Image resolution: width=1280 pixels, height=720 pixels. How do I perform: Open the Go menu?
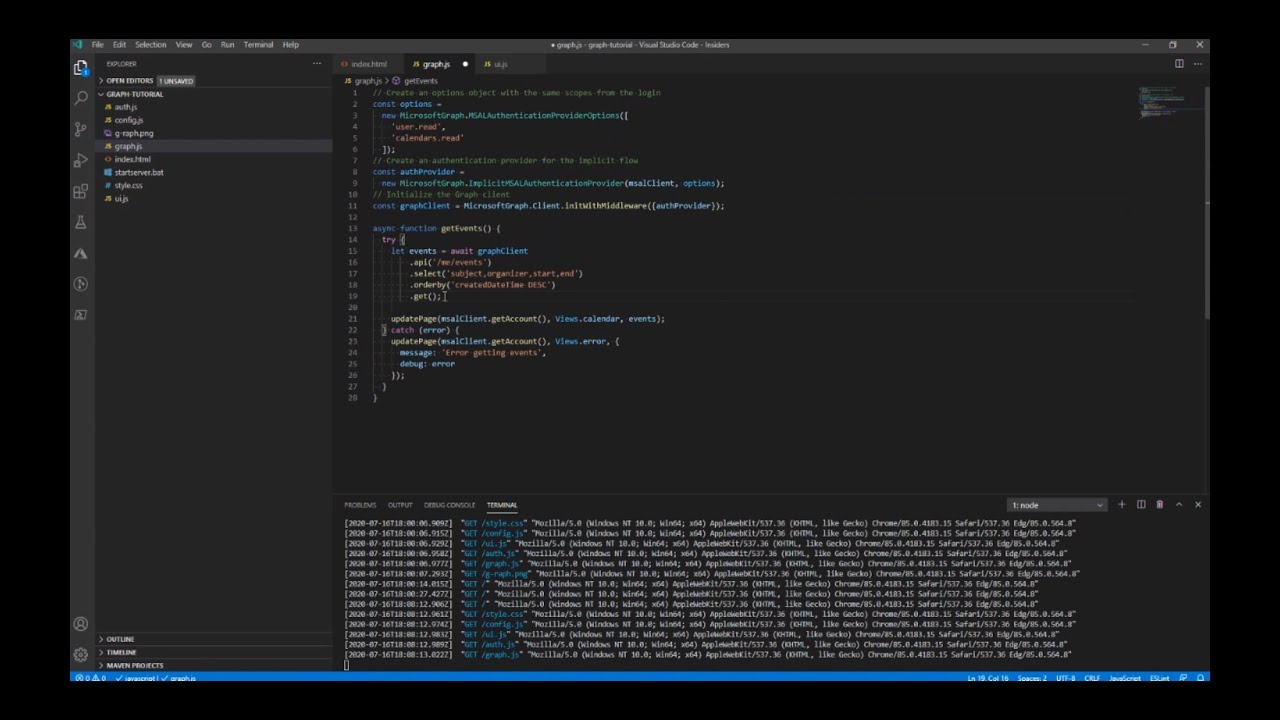tap(206, 45)
